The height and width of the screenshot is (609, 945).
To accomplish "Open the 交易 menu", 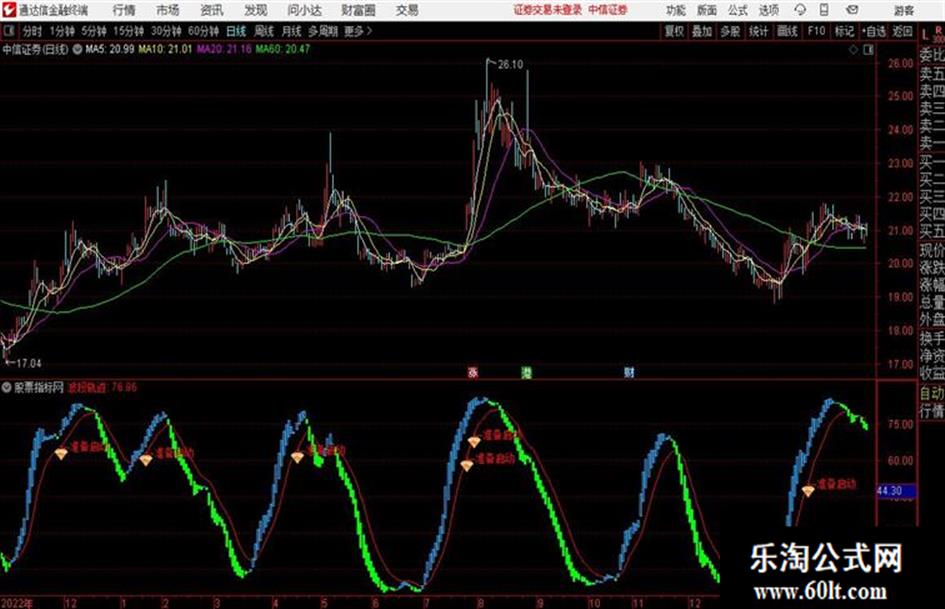I will 407,10.
